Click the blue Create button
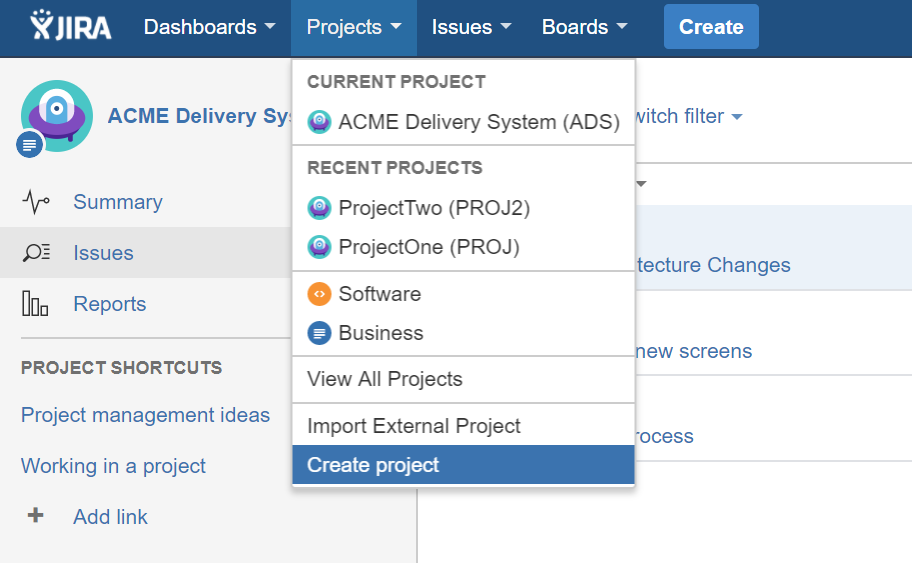912x563 pixels. pos(711,27)
